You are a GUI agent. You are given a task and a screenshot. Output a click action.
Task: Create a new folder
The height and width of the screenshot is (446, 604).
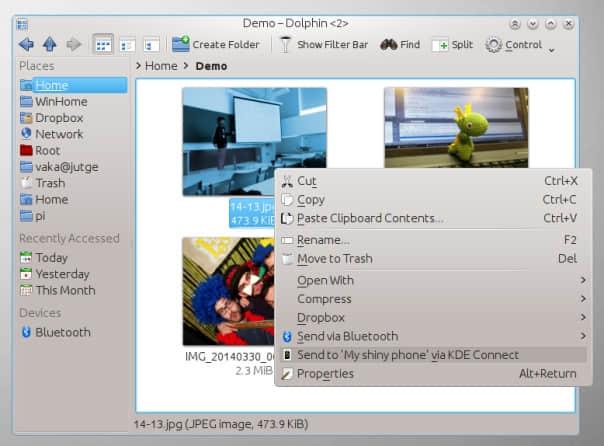pos(215,44)
